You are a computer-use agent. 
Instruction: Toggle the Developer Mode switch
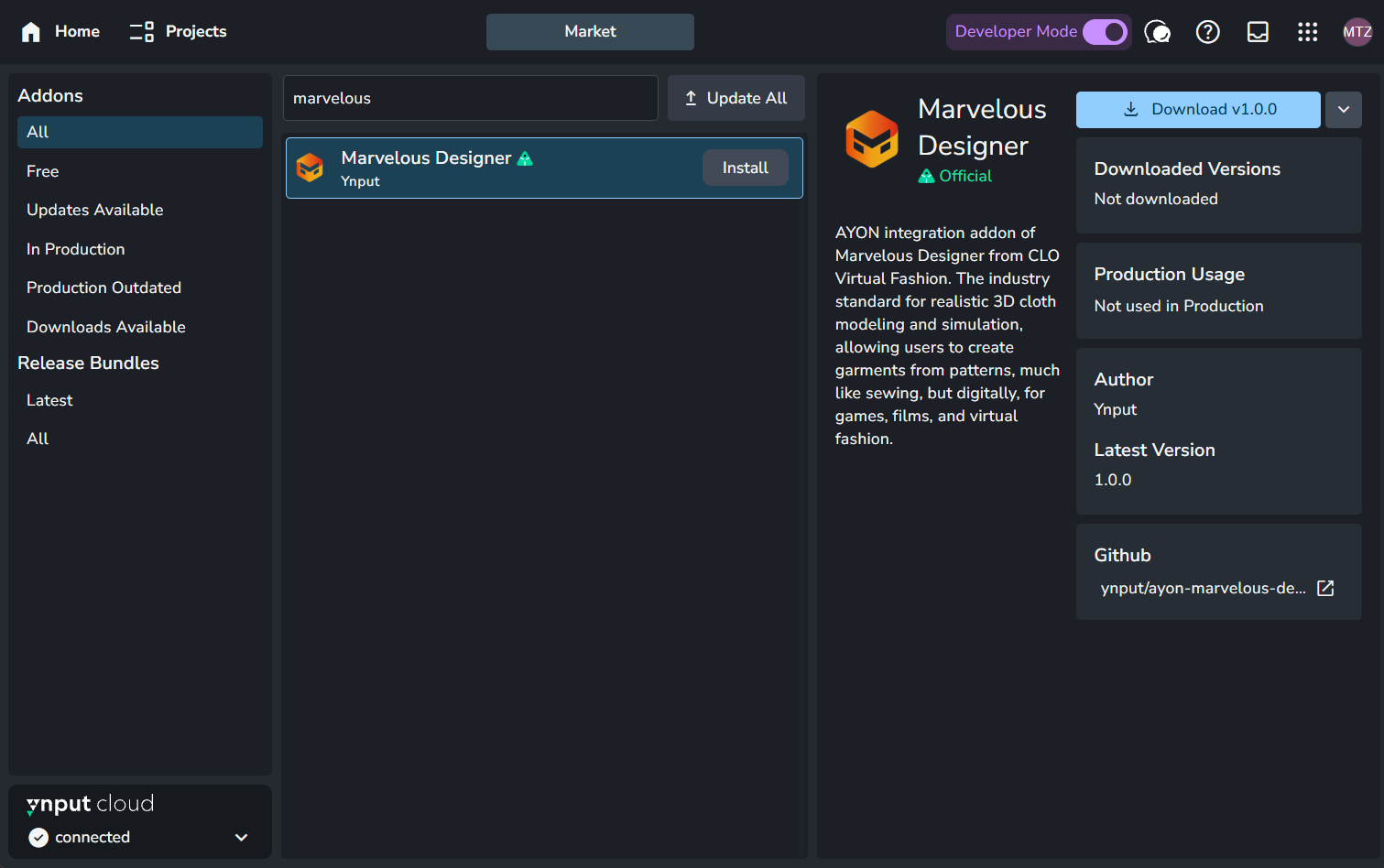tap(1105, 32)
